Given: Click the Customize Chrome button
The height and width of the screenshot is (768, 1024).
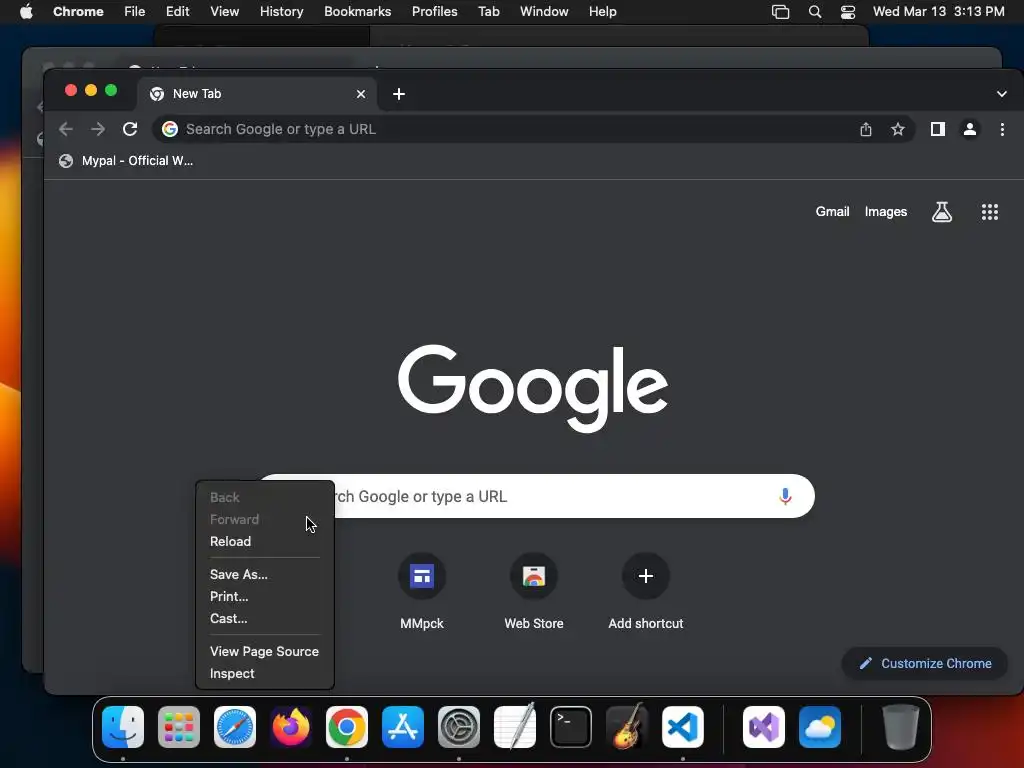Looking at the screenshot, I should [925, 664].
